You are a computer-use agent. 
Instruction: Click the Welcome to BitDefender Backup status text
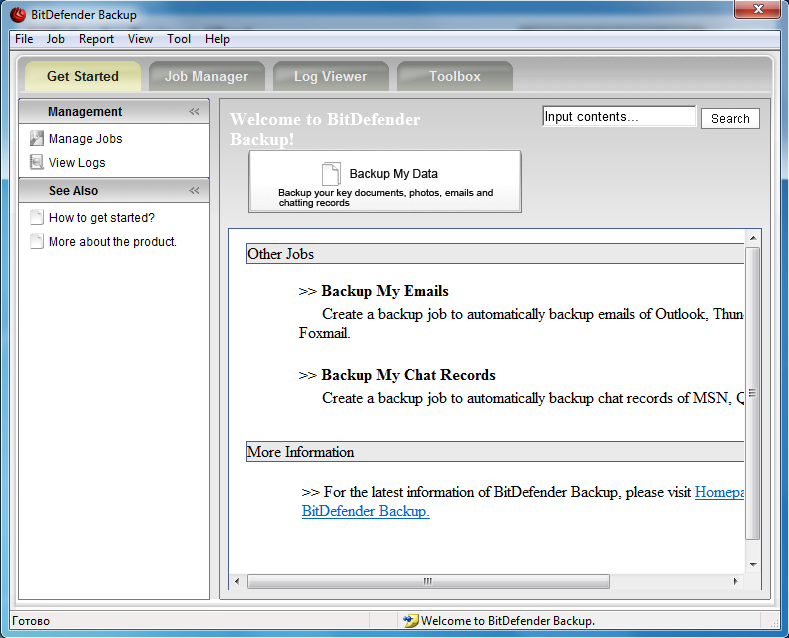pos(508,621)
